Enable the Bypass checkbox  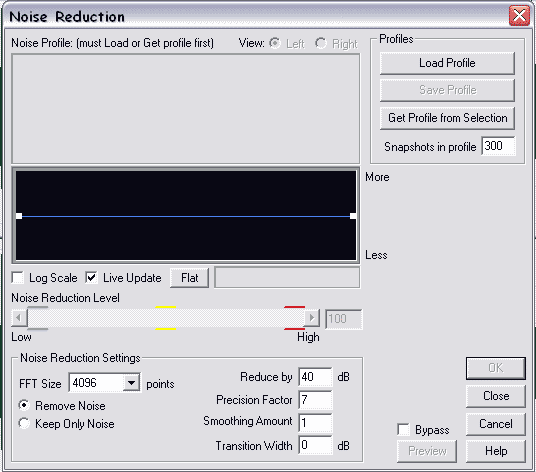point(403,430)
